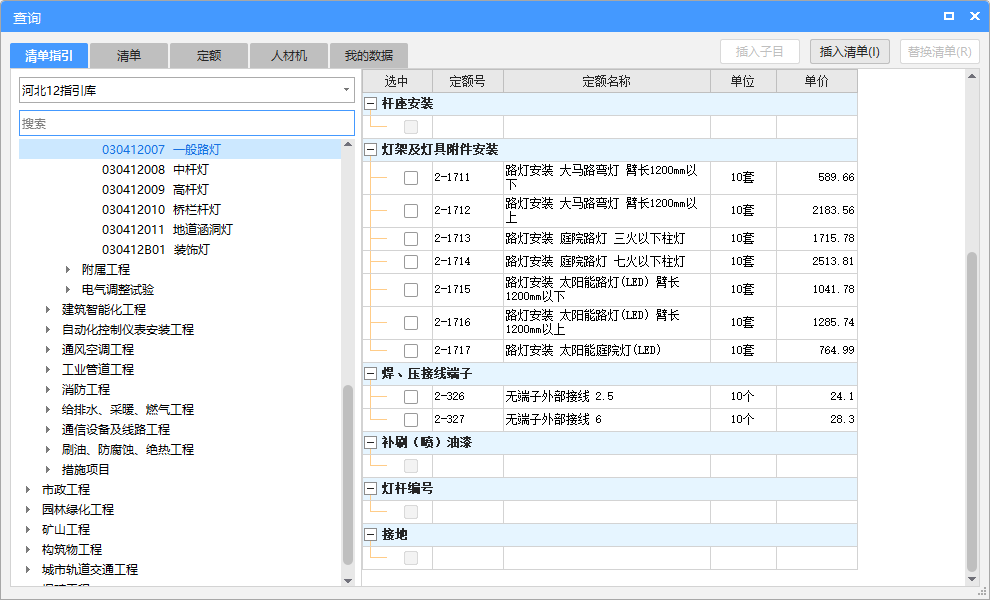Click the 定额号 column header

[x=467, y=81]
